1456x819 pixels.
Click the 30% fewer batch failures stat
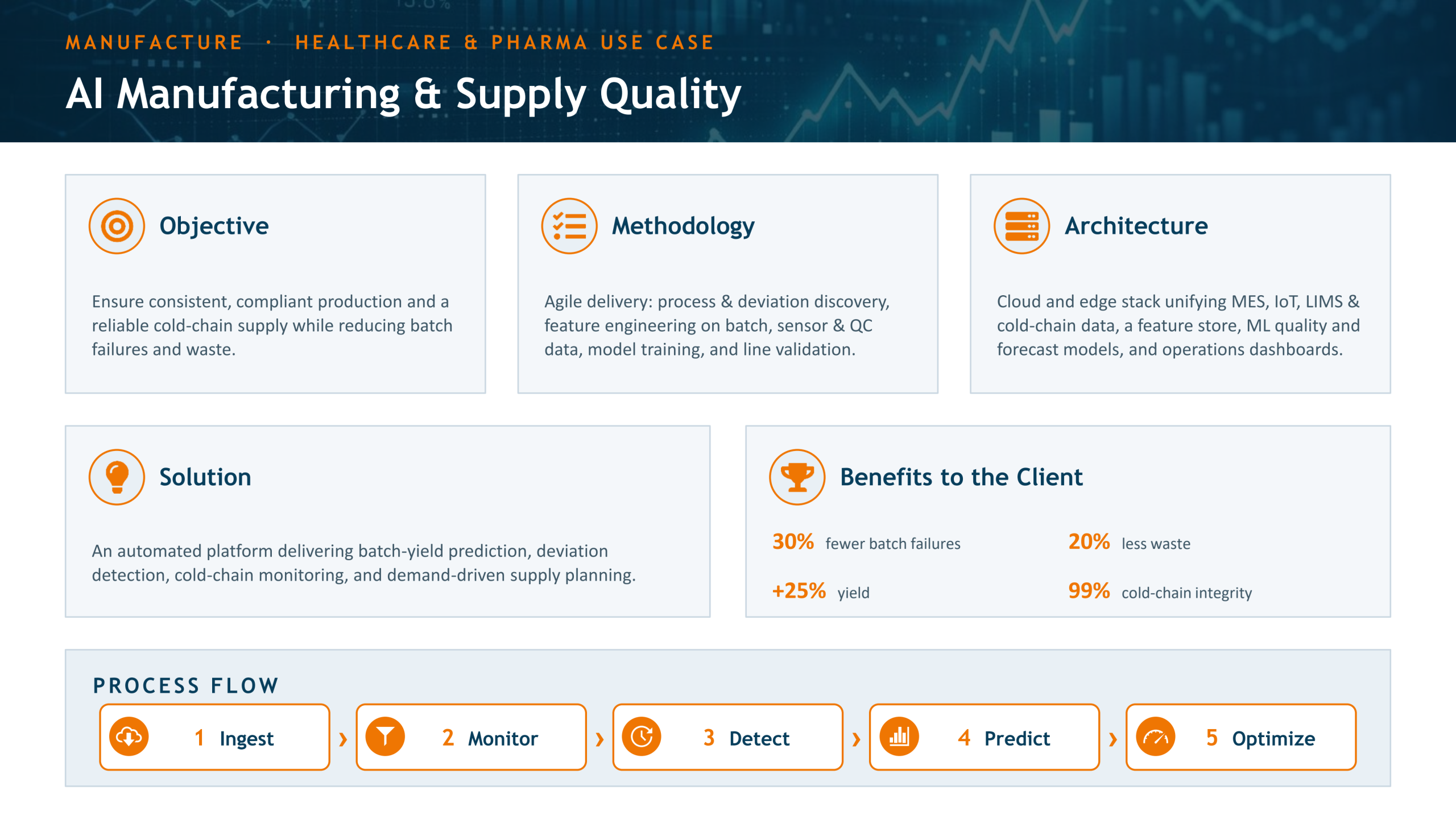point(866,542)
